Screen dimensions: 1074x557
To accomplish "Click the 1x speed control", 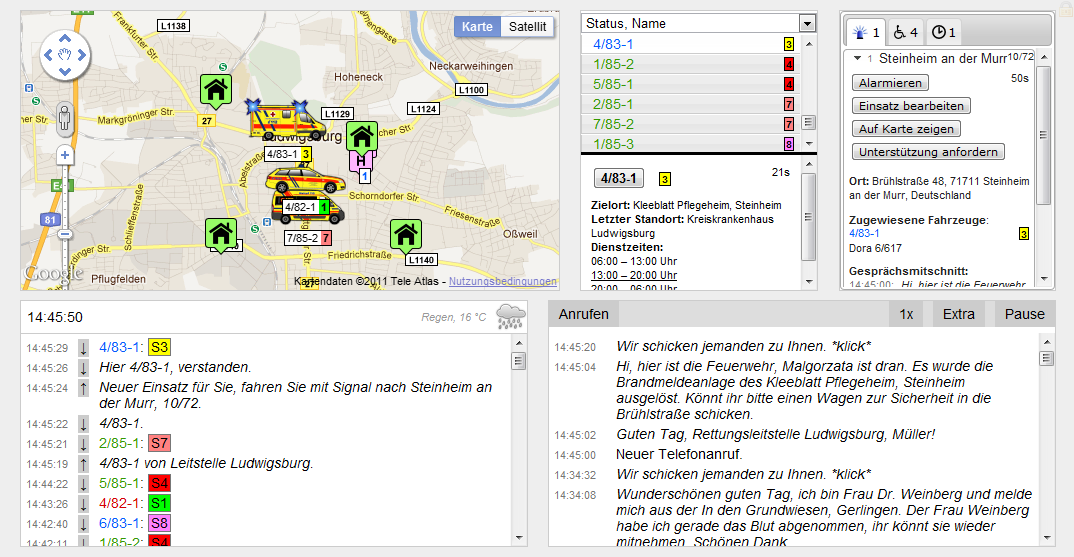I will [x=906, y=314].
